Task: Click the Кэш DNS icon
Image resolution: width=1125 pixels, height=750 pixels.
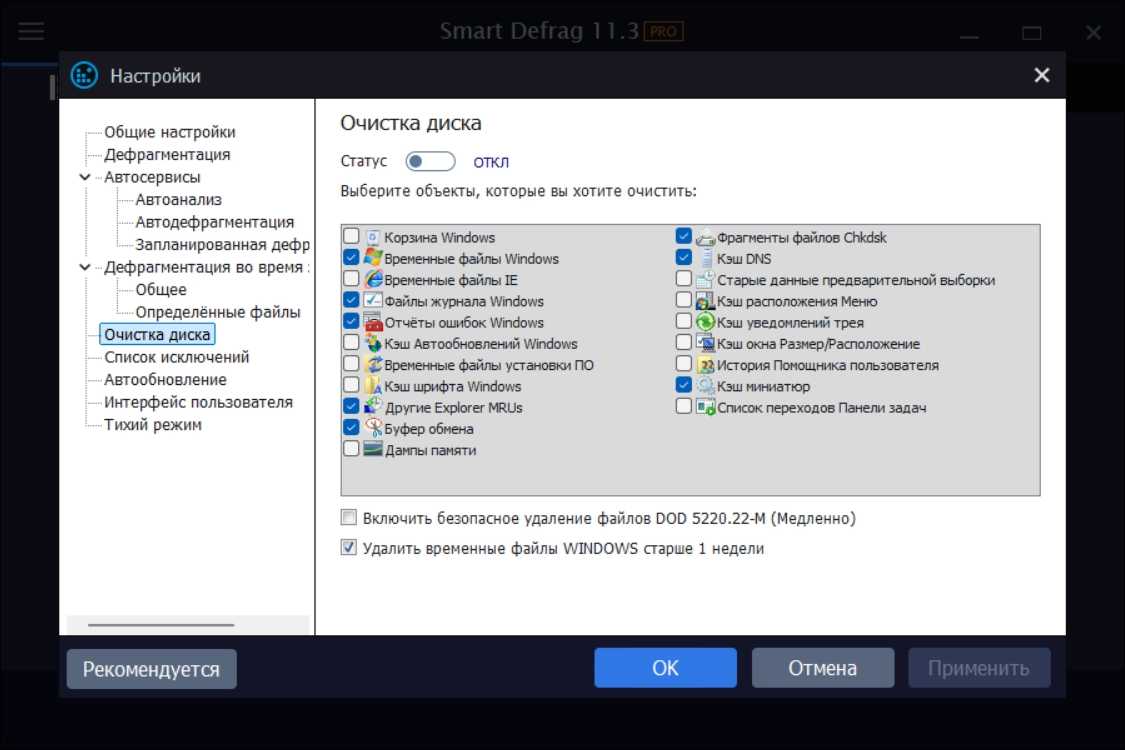Action: (x=705, y=258)
